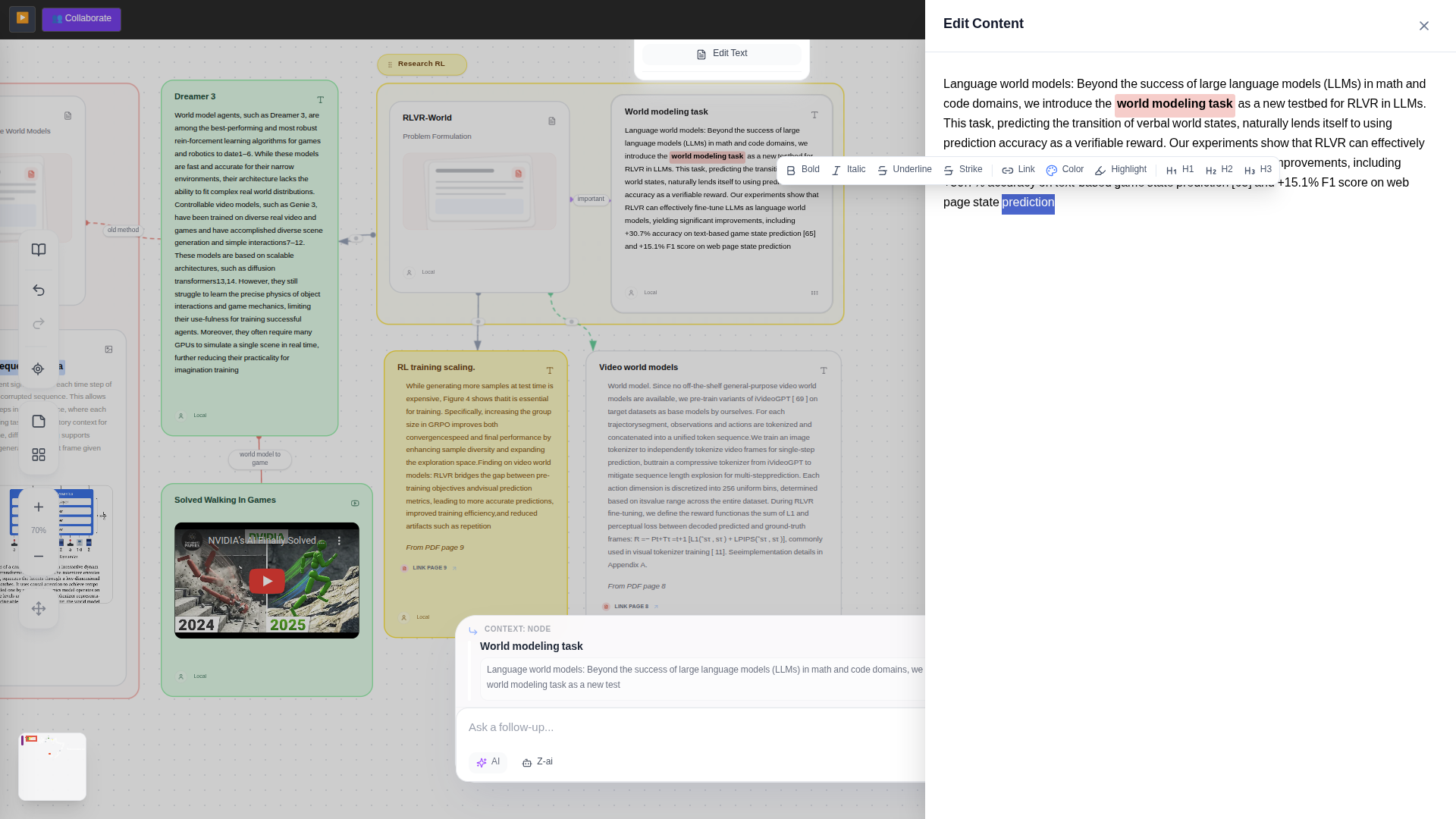
Task: Click the undo arrow in sidebar
Action: pyautogui.click(x=39, y=290)
